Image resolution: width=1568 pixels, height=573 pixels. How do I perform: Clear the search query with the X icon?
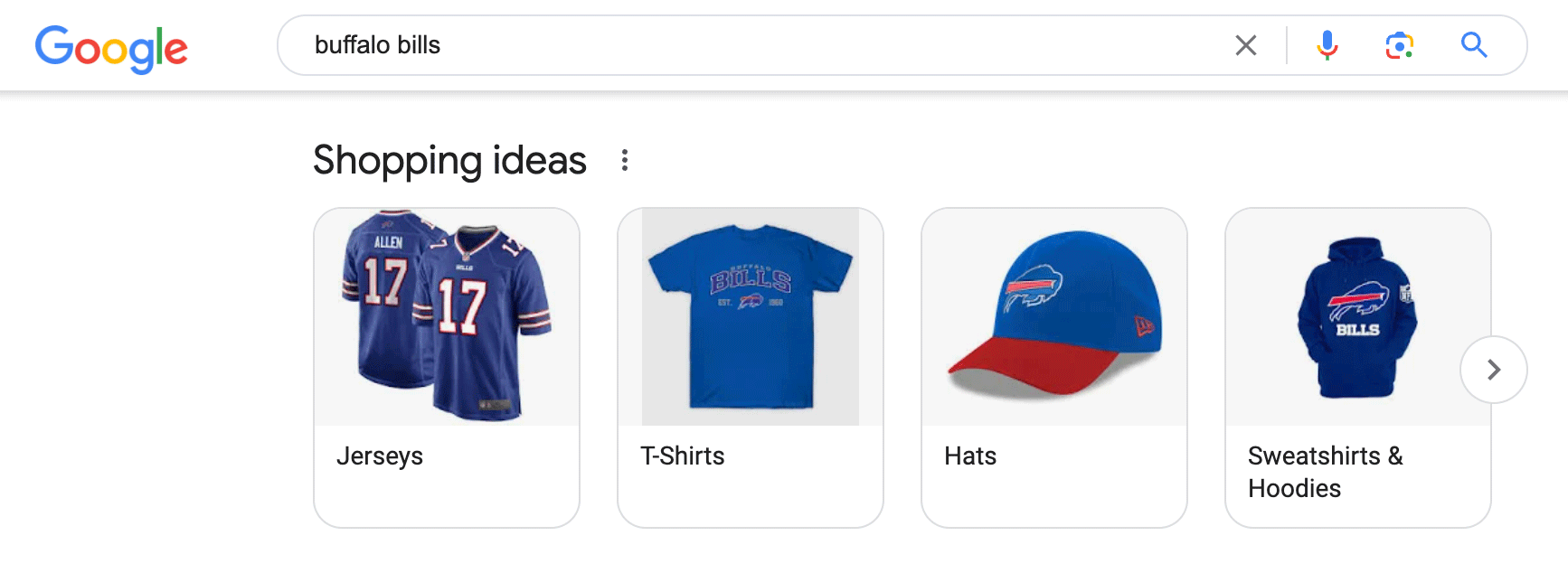pyautogui.click(x=1246, y=44)
